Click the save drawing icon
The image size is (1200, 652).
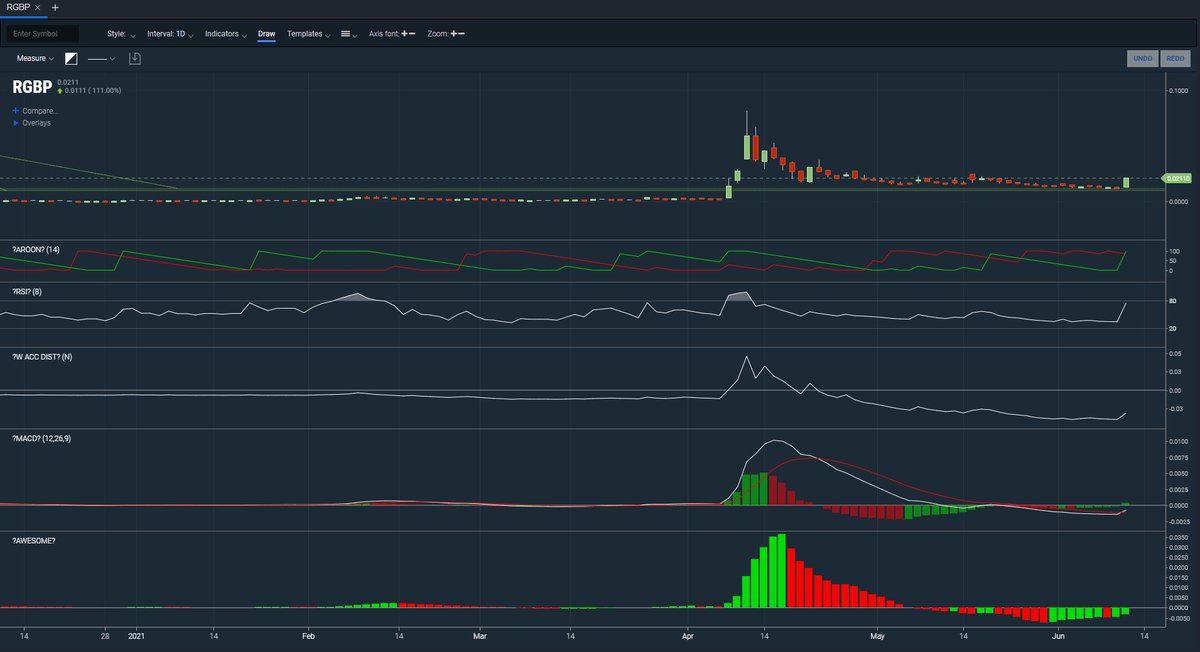pyautogui.click(x=135, y=59)
